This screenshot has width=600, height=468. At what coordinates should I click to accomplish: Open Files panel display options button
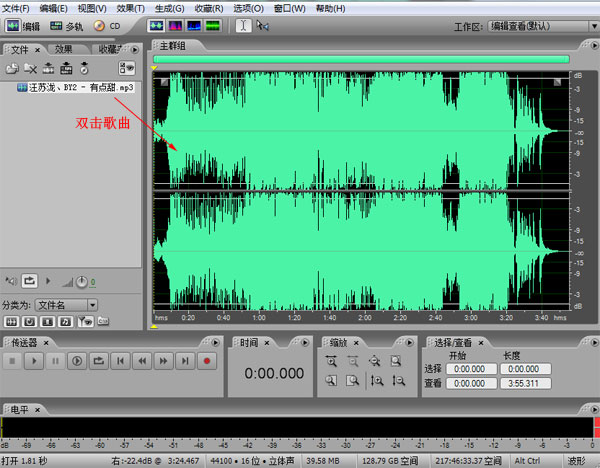[x=126, y=68]
